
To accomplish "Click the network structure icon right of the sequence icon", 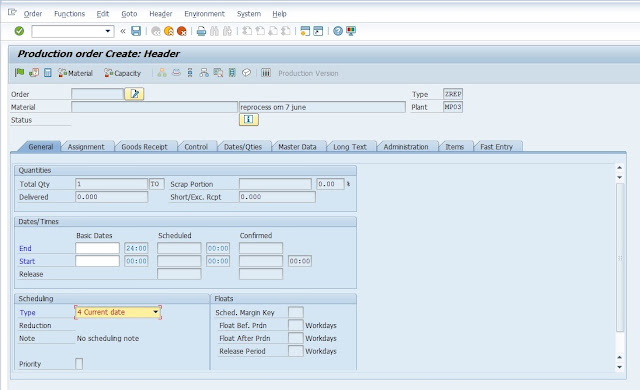I will click(x=204, y=73).
